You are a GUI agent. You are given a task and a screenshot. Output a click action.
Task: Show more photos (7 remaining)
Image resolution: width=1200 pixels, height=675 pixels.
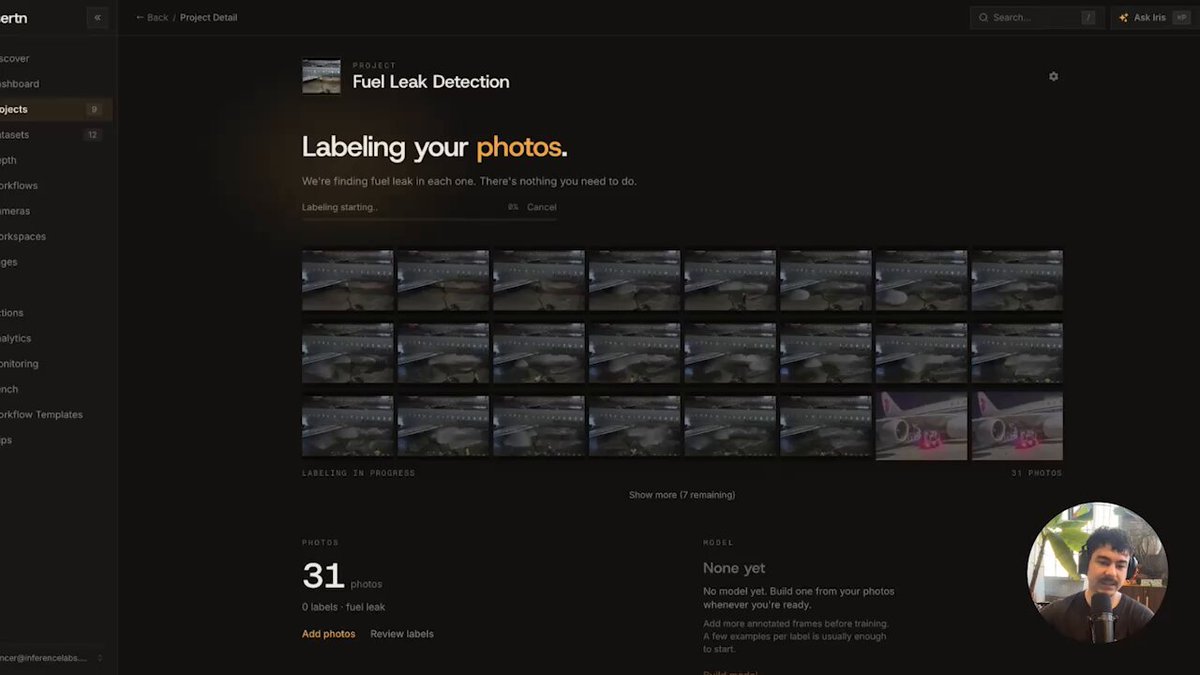point(682,495)
